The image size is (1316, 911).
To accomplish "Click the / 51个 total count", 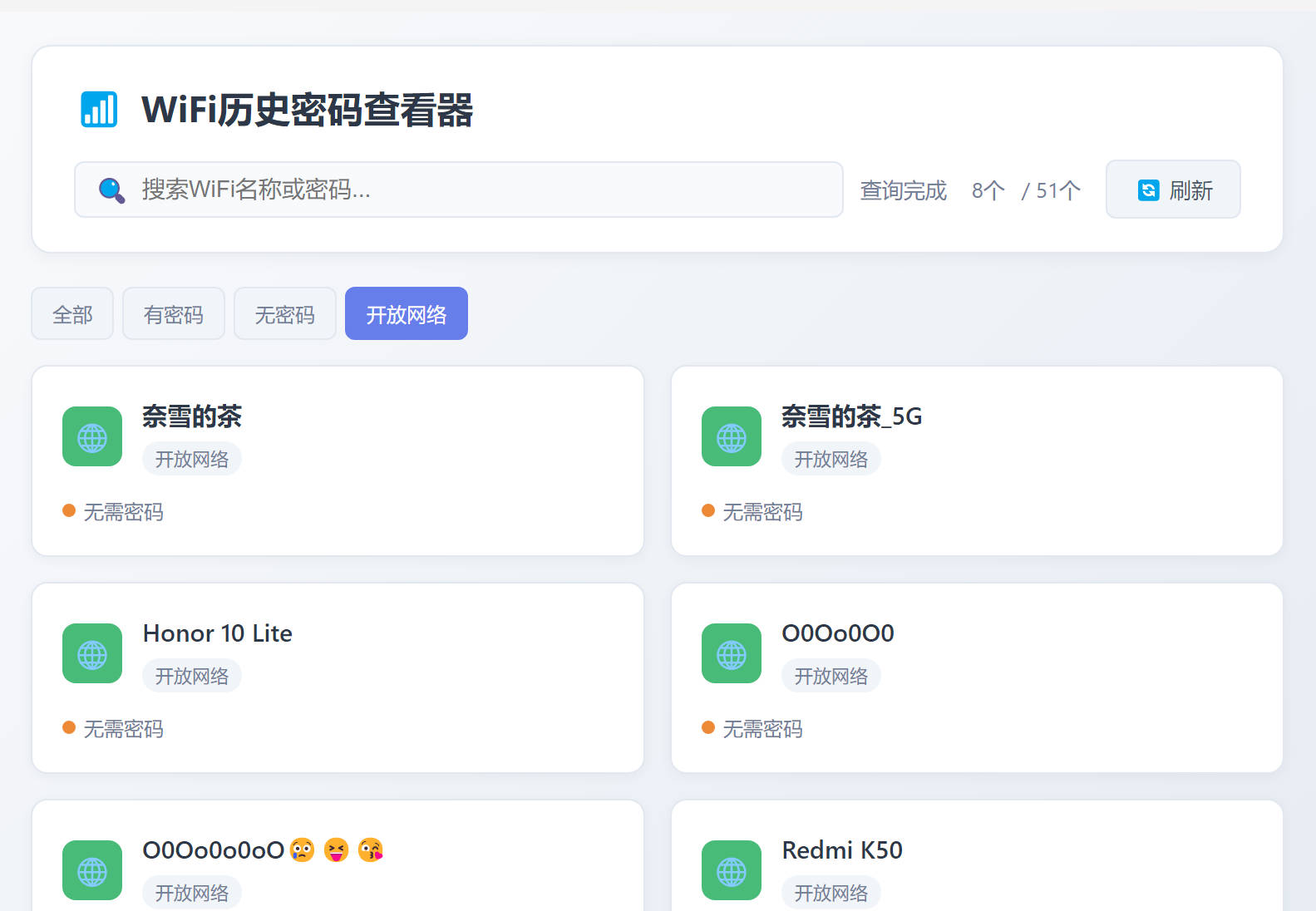I will click(x=1052, y=190).
